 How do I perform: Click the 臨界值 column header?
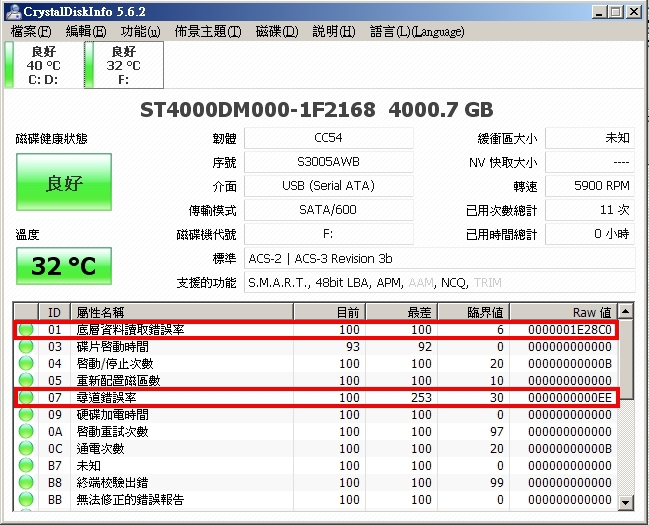tap(474, 312)
